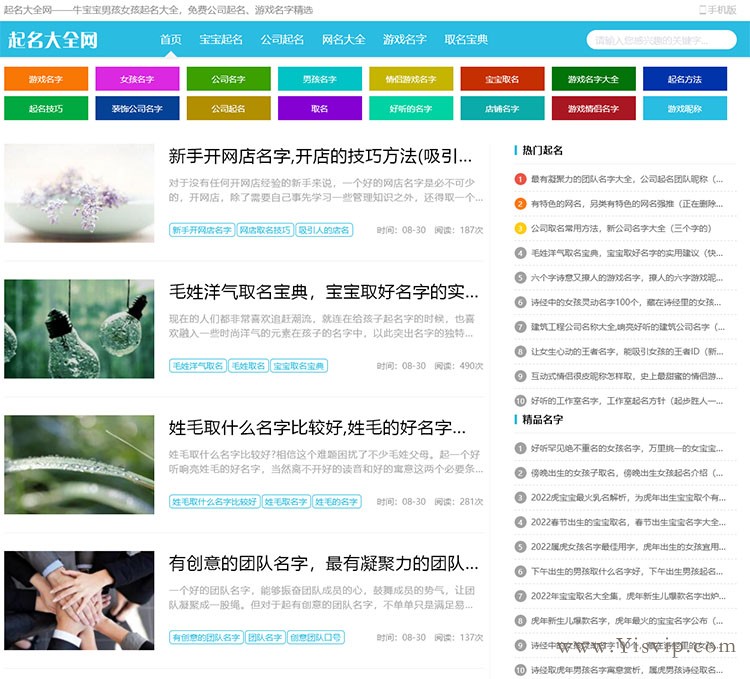Open 2022年宝宝取名大全集 link
Screen dimensions: 750x679
(x=628, y=596)
